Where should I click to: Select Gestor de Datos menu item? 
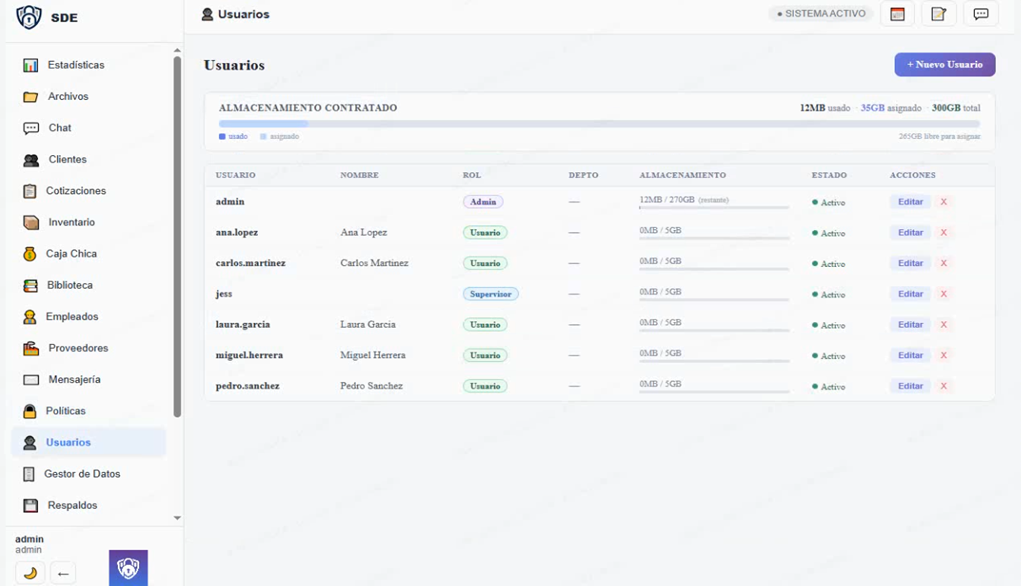[x=81, y=474]
